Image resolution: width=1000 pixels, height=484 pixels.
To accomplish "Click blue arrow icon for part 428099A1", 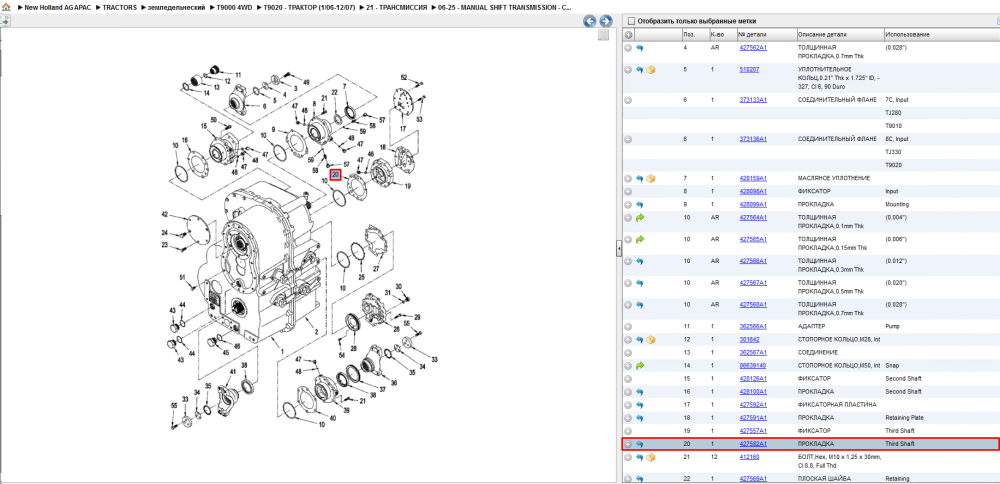I will 640,205.
